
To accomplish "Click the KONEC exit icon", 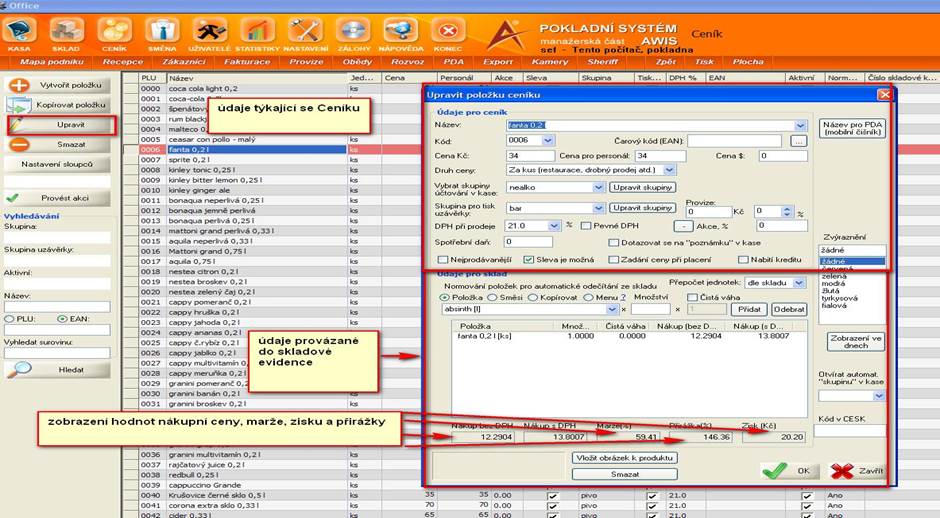I will point(448,30).
